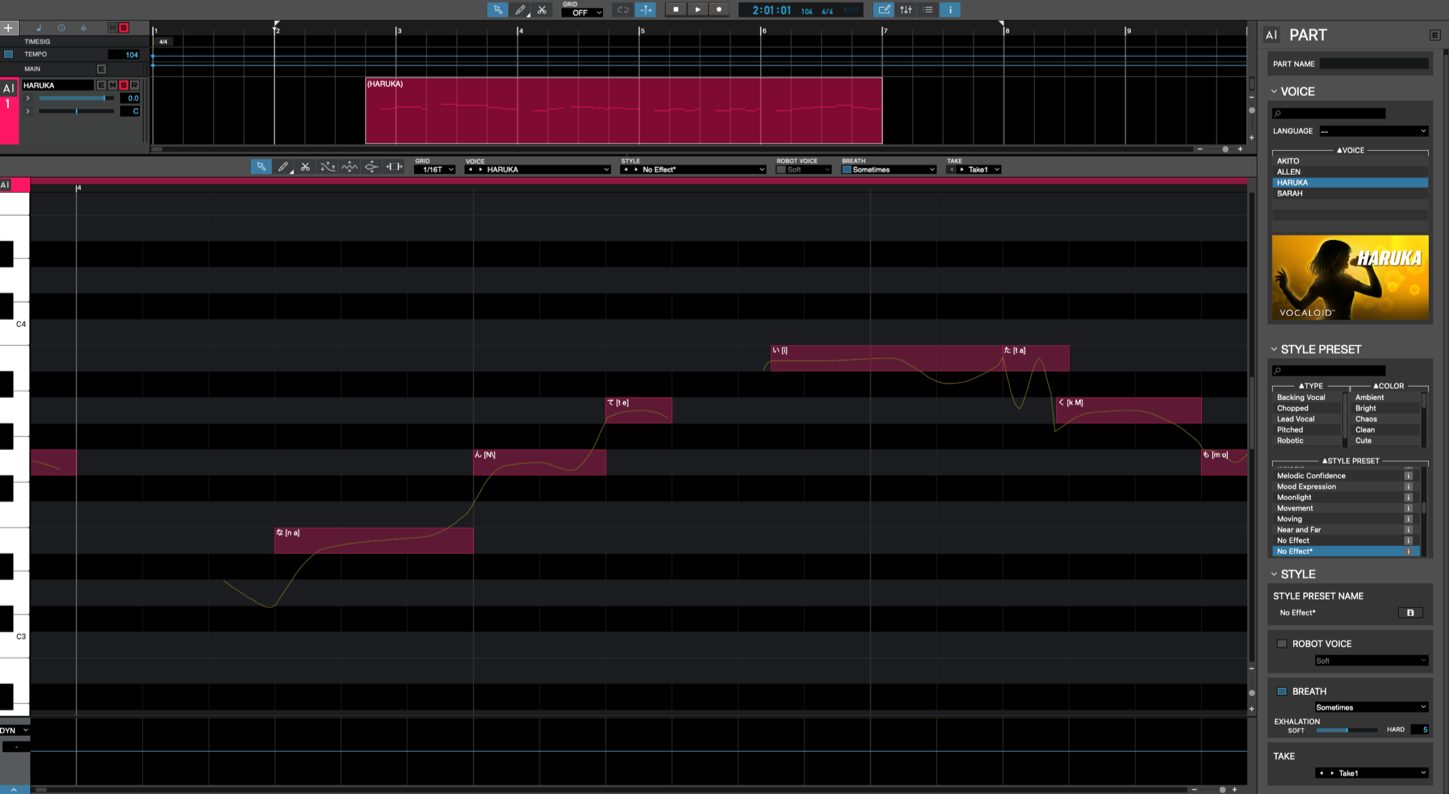Click info icon for Moonlight style preset

[1408, 497]
